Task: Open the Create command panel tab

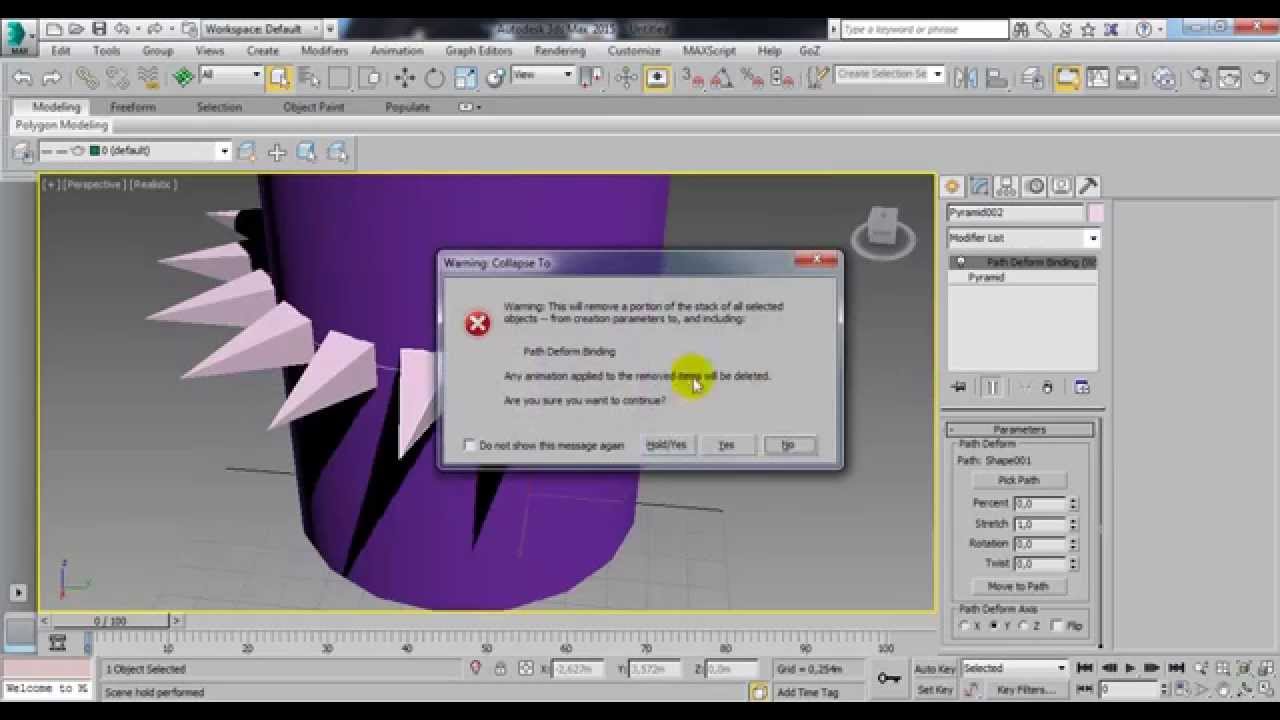Action: coord(952,186)
